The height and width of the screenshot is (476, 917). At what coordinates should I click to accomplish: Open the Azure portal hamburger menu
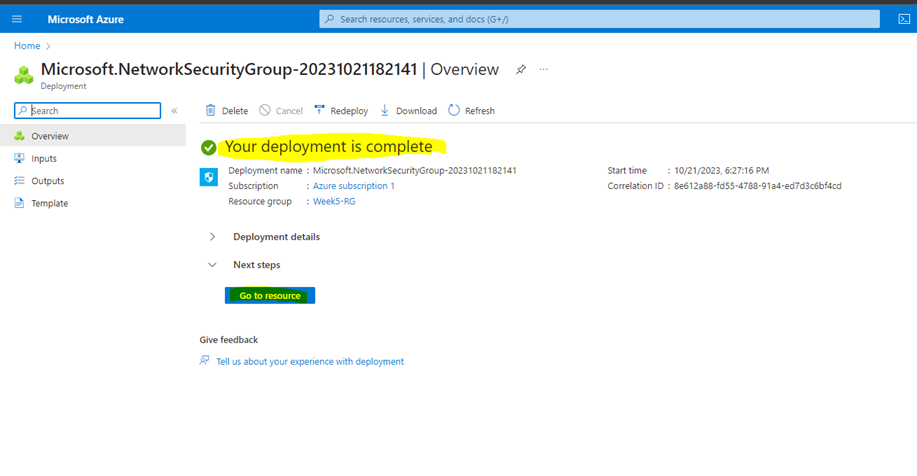pyautogui.click(x=17, y=19)
